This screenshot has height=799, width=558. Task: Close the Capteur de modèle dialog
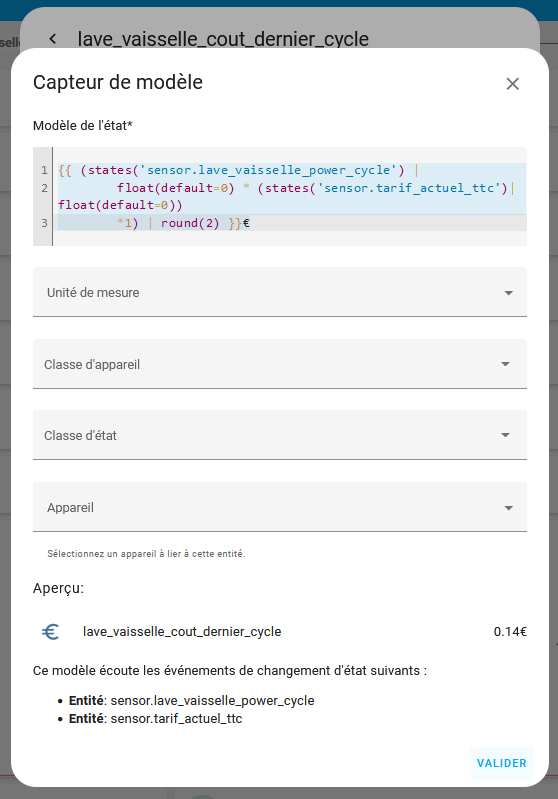pos(512,84)
